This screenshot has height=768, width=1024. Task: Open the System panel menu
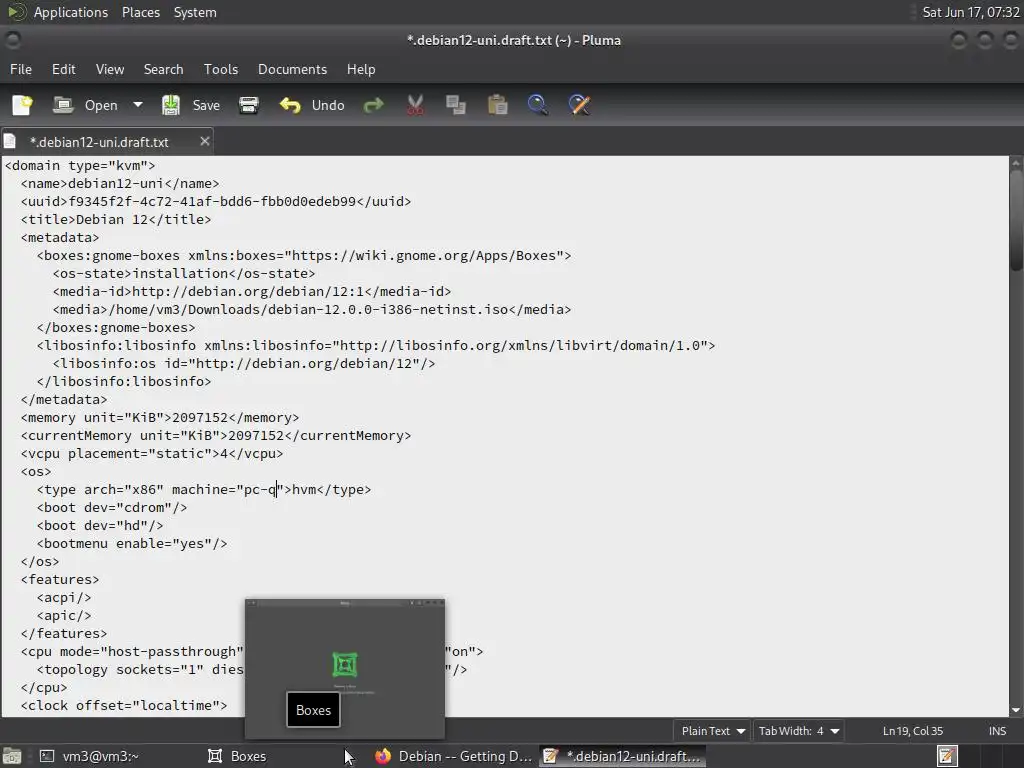point(195,12)
